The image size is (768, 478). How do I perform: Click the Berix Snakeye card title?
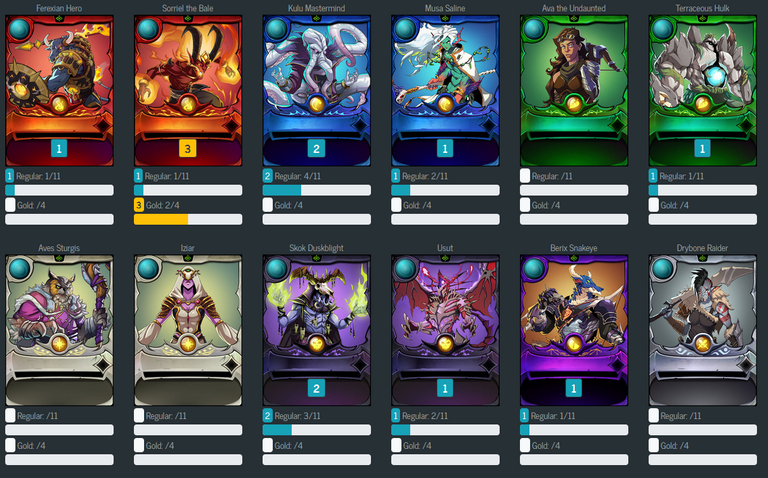click(x=574, y=248)
